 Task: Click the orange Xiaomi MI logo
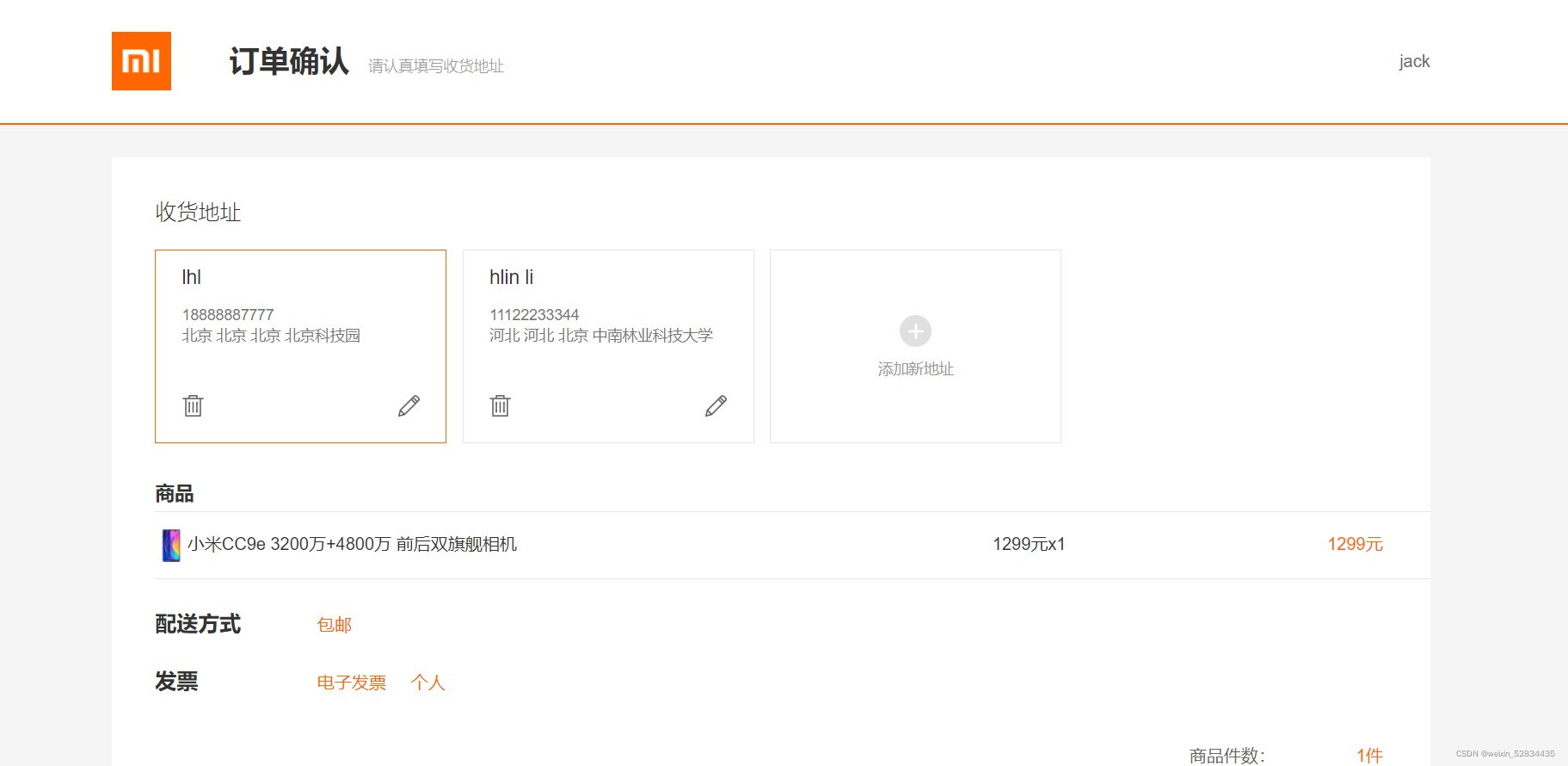pos(141,61)
